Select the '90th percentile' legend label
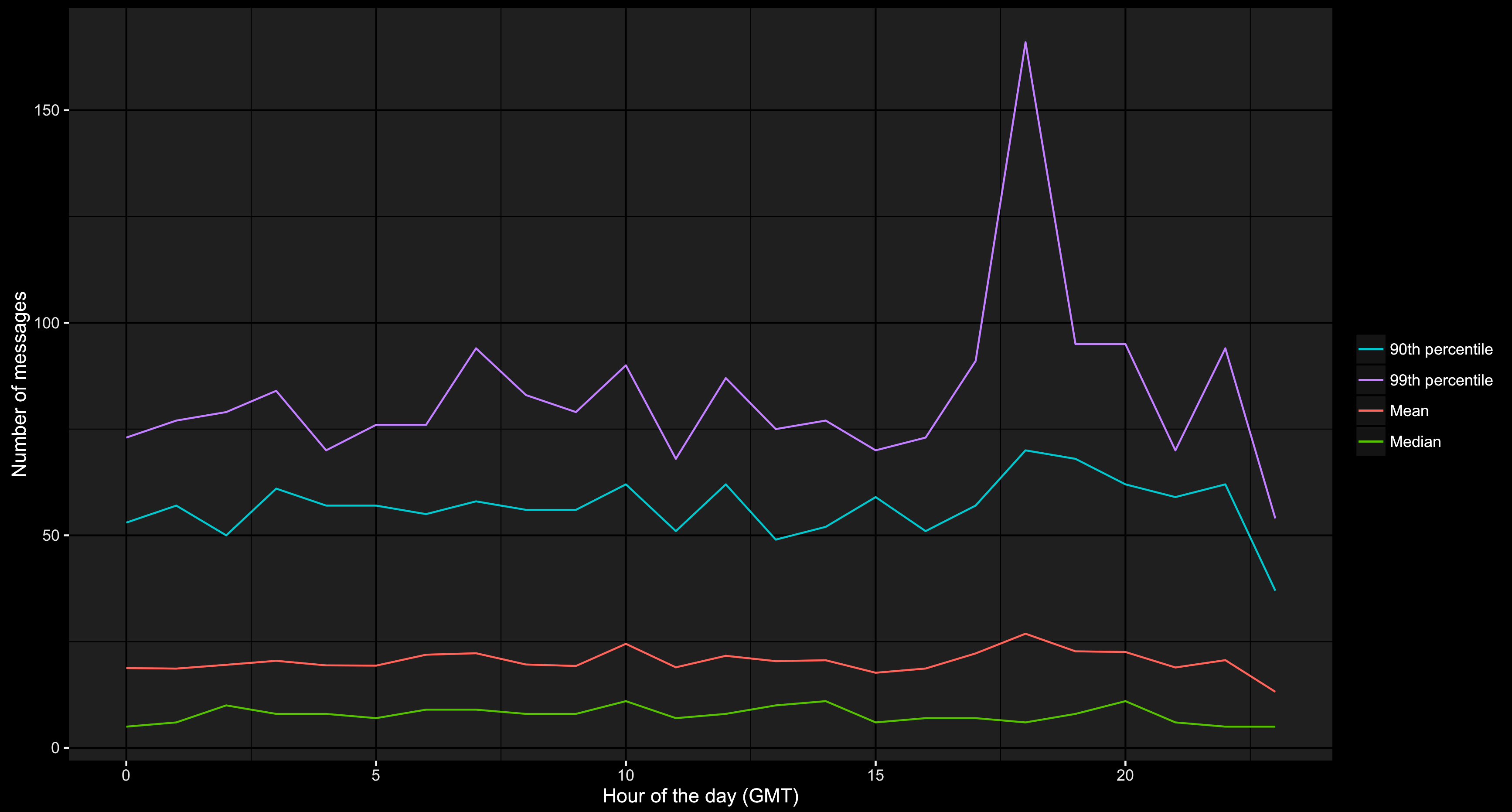This screenshot has width=1512, height=812. pyautogui.click(x=1440, y=349)
